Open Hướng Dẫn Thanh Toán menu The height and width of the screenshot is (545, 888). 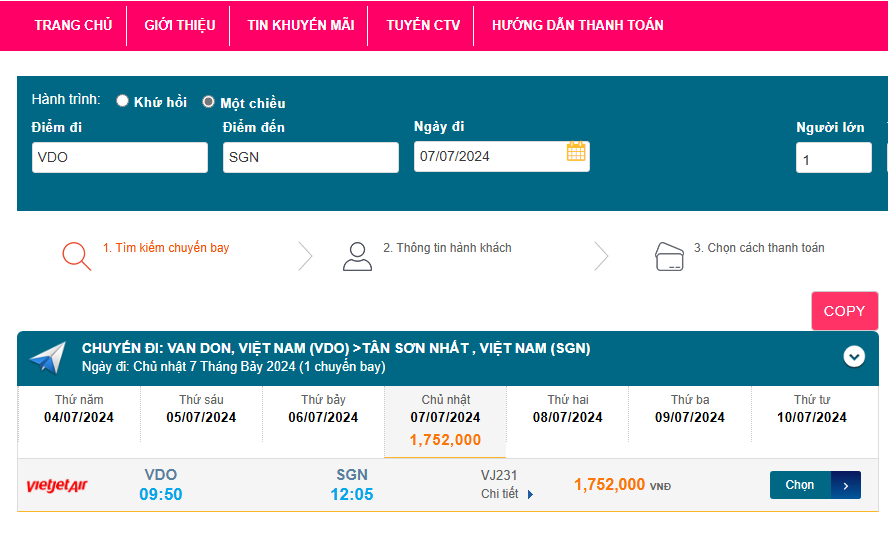(577, 25)
